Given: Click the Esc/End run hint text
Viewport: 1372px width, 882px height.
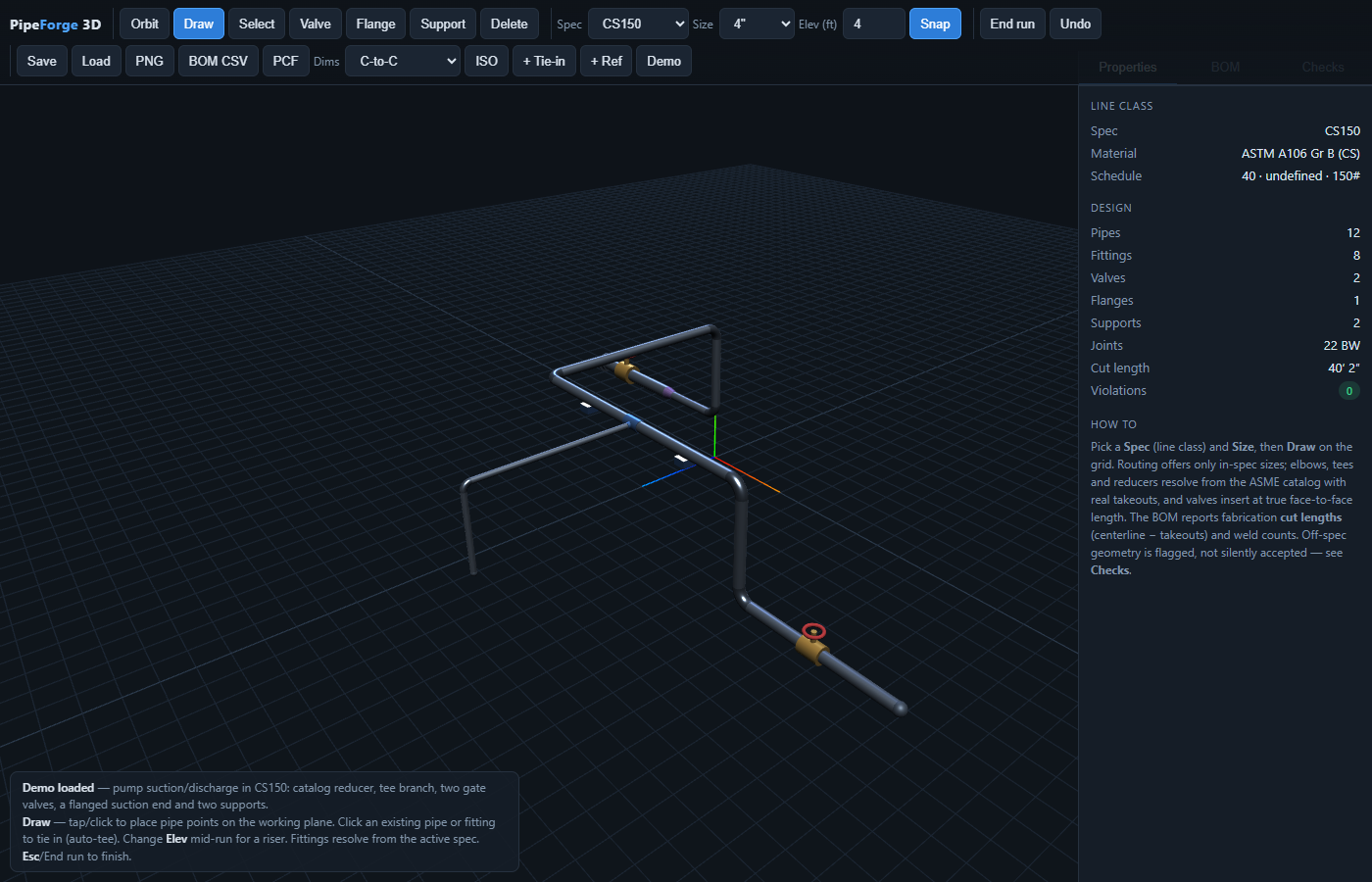Looking at the screenshot, I should (76, 857).
